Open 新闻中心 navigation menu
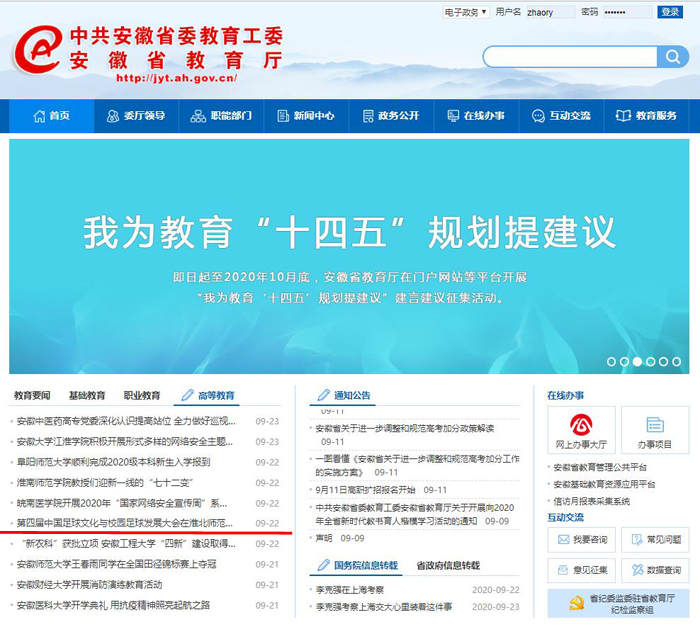700x627 pixels. coord(305,116)
